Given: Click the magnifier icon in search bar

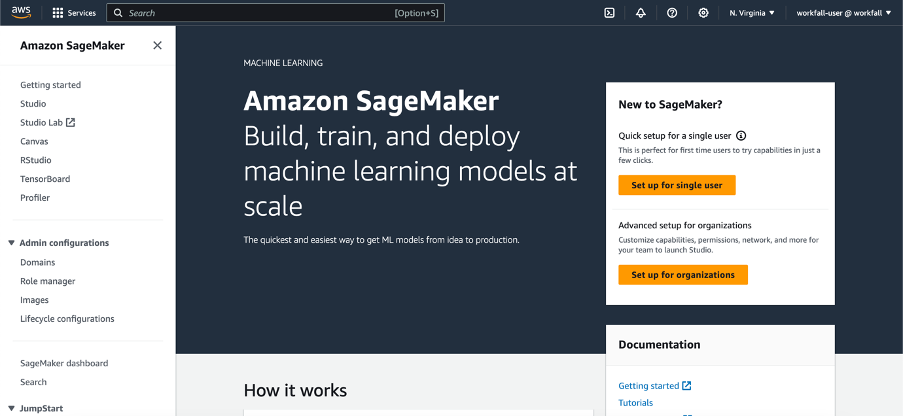Looking at the screenshot, I should pos(118,13).
